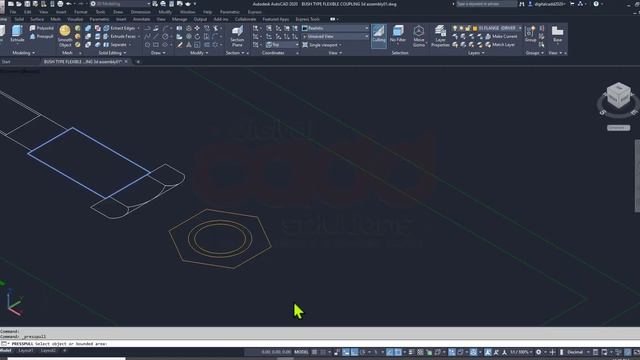640x360 pixels.
Task: Click the Undo arrow in Quick Access toolbar
Action: coord(69,4)
